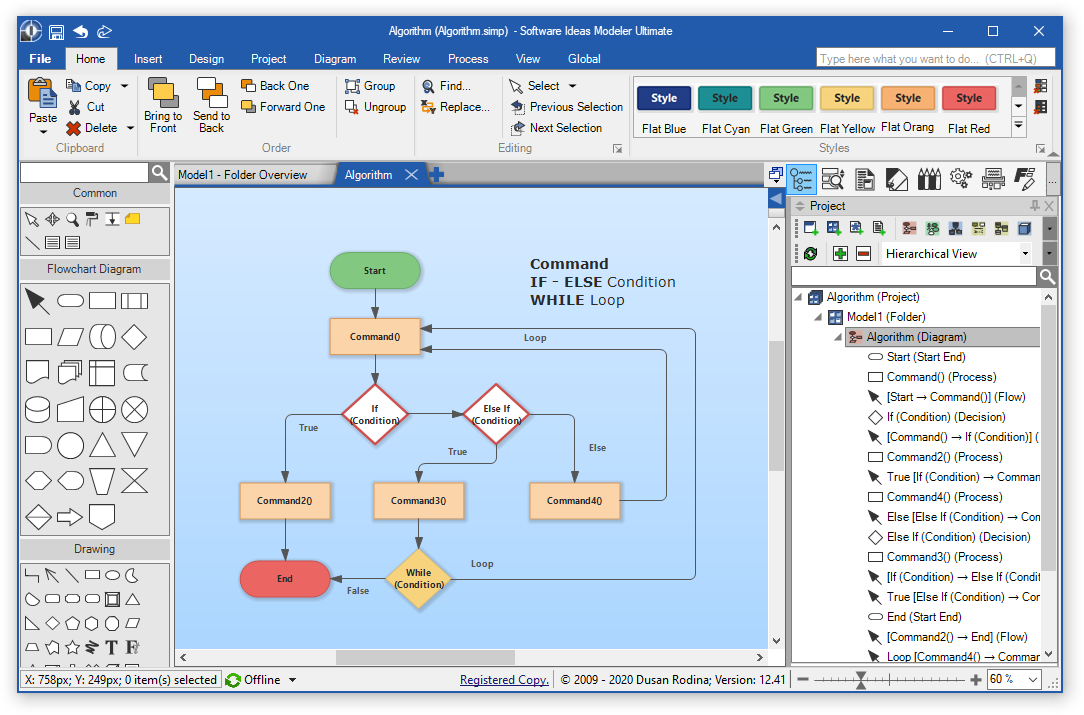Screen dimensions: 1084x715
Task: Click the refresh project tree icon
Action: 810,254
